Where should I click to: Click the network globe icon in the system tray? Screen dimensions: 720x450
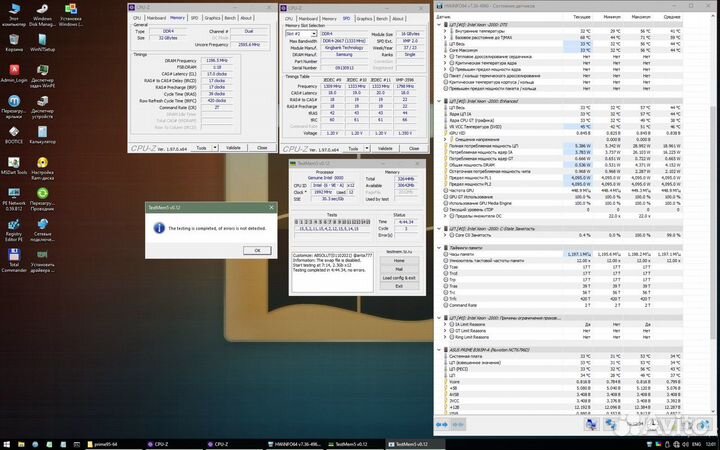tap(676, 444)
